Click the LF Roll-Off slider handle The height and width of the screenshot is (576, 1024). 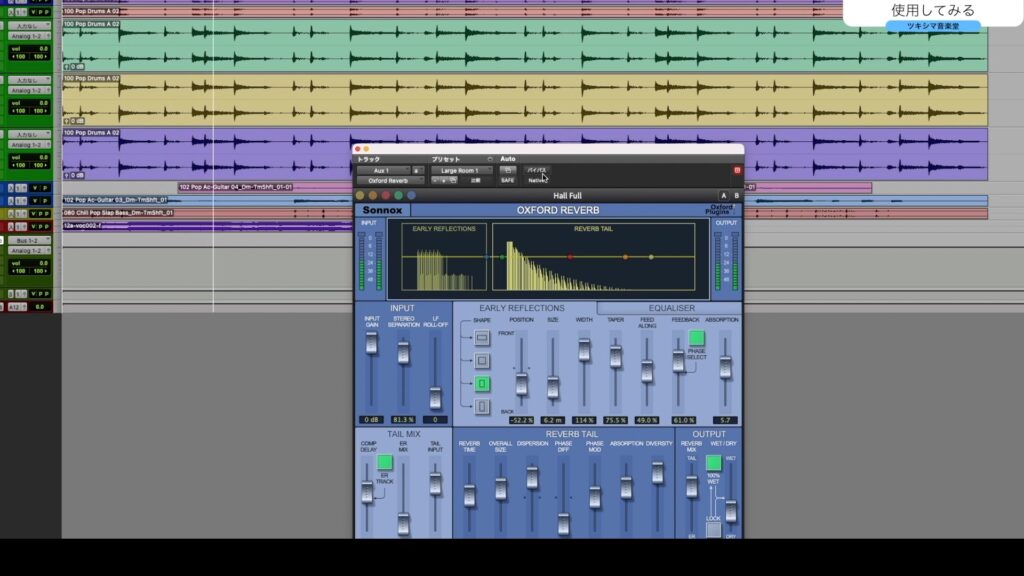tap(435, 397)
